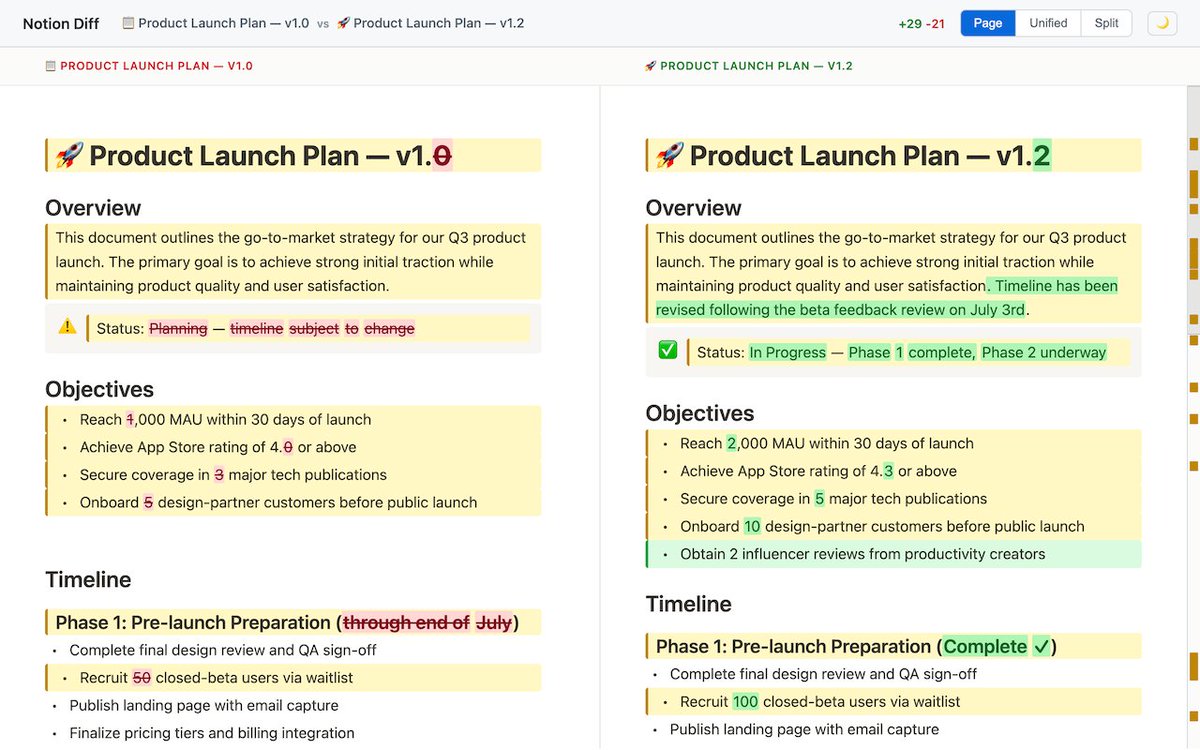Click the change minimap strip at the right edge
This screenshot has height=750, width=1200.
1193,416
